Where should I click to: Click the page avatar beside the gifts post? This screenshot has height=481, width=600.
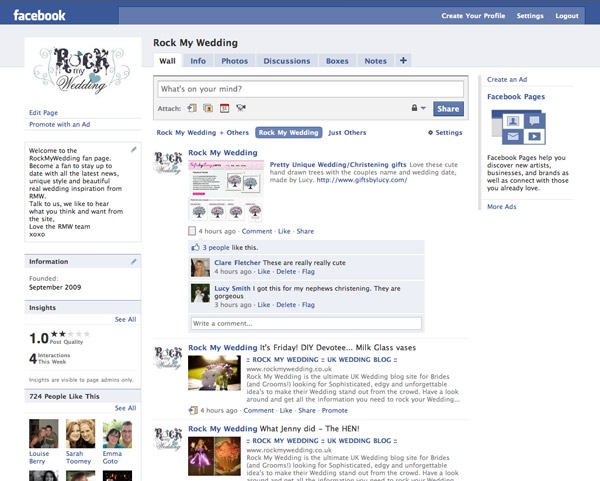(x=168, y=163)
